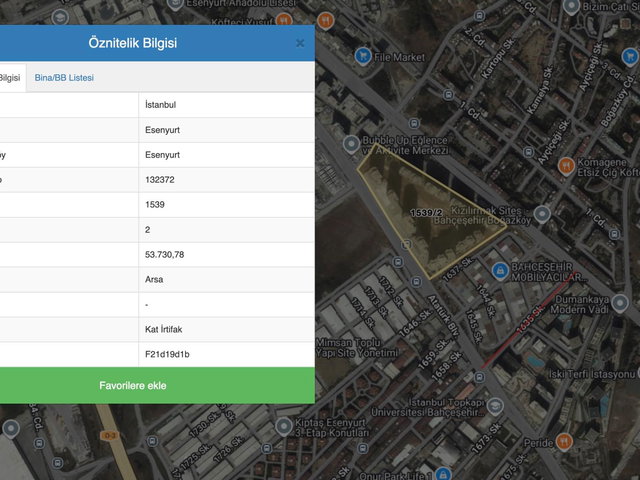Click the Peride restaurant pin
The width and height of the screenshot is (640, 480).
click(x=564, y=441)
